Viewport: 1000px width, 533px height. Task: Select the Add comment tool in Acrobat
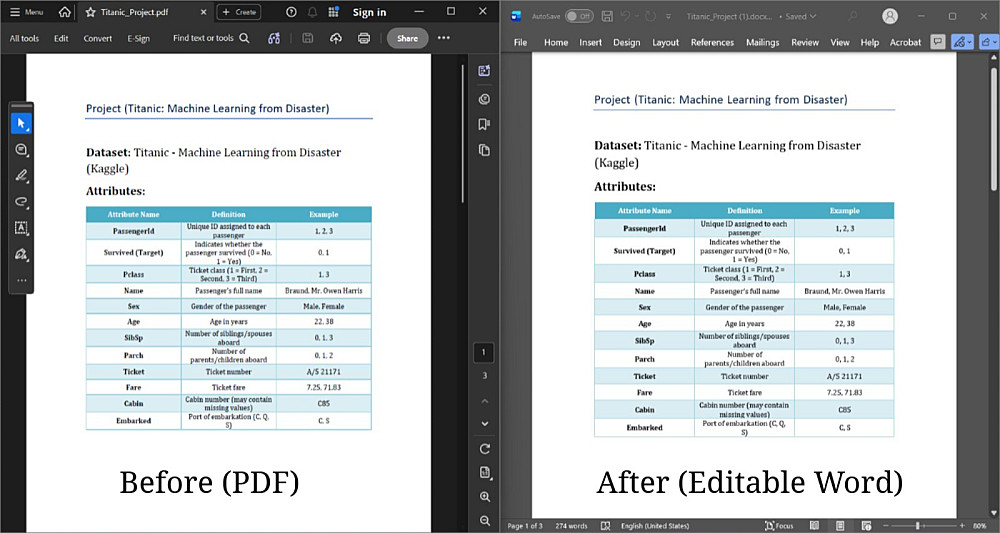(x=21, y=149)
